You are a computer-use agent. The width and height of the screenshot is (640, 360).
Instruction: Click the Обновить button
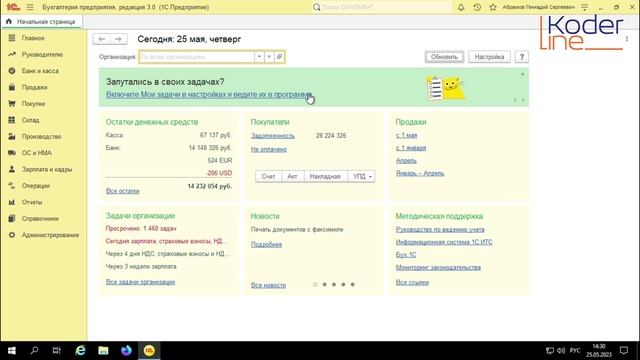444,57
